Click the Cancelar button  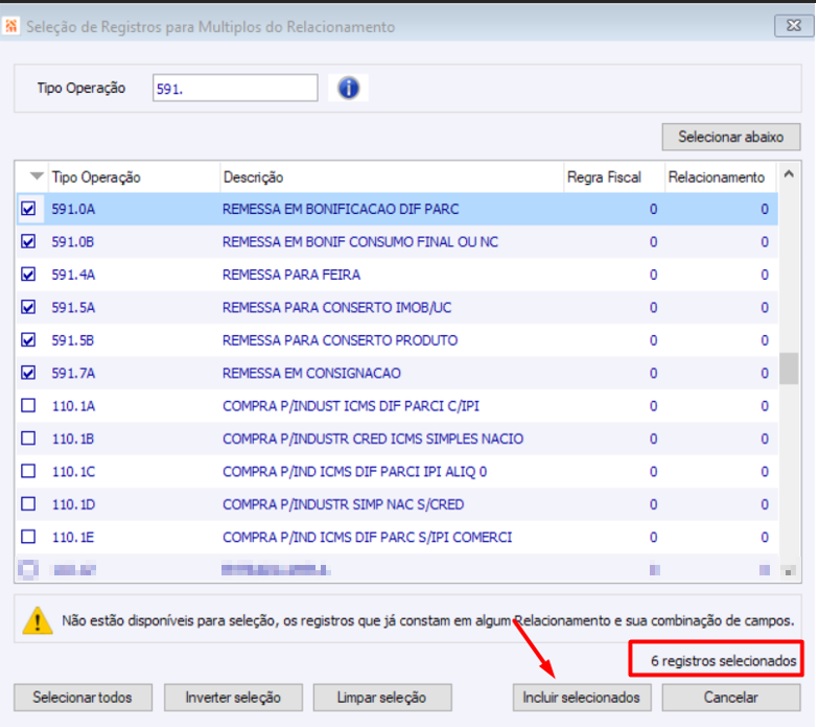coord(731,697)
